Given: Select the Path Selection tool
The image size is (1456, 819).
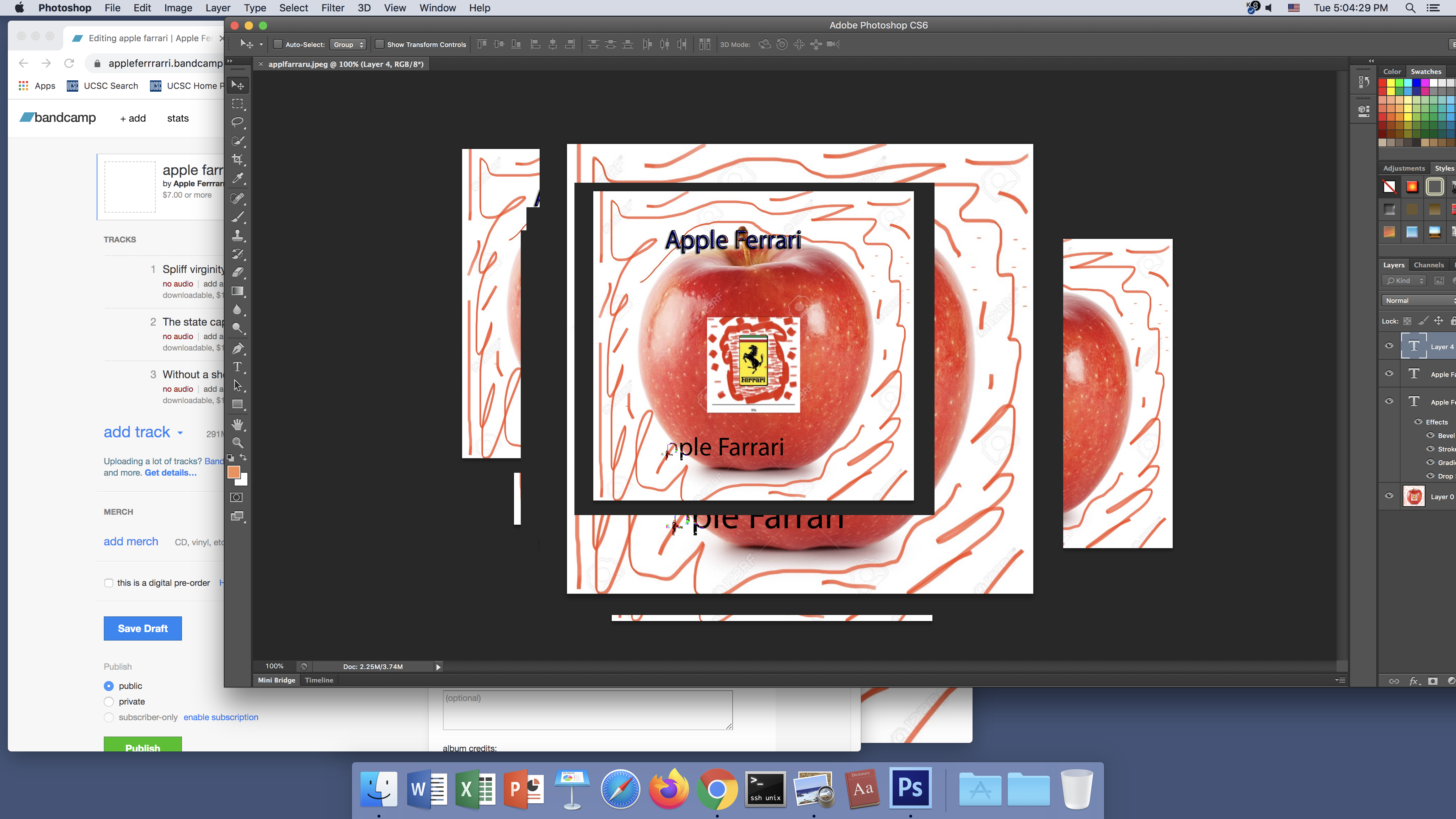Looking at the screenshot, I should pos(237,385).
